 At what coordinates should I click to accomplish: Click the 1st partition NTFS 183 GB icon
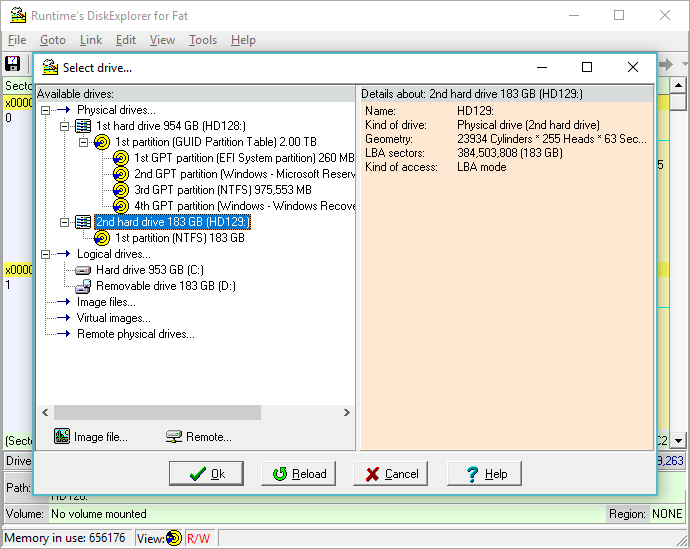tap(102, 238)
